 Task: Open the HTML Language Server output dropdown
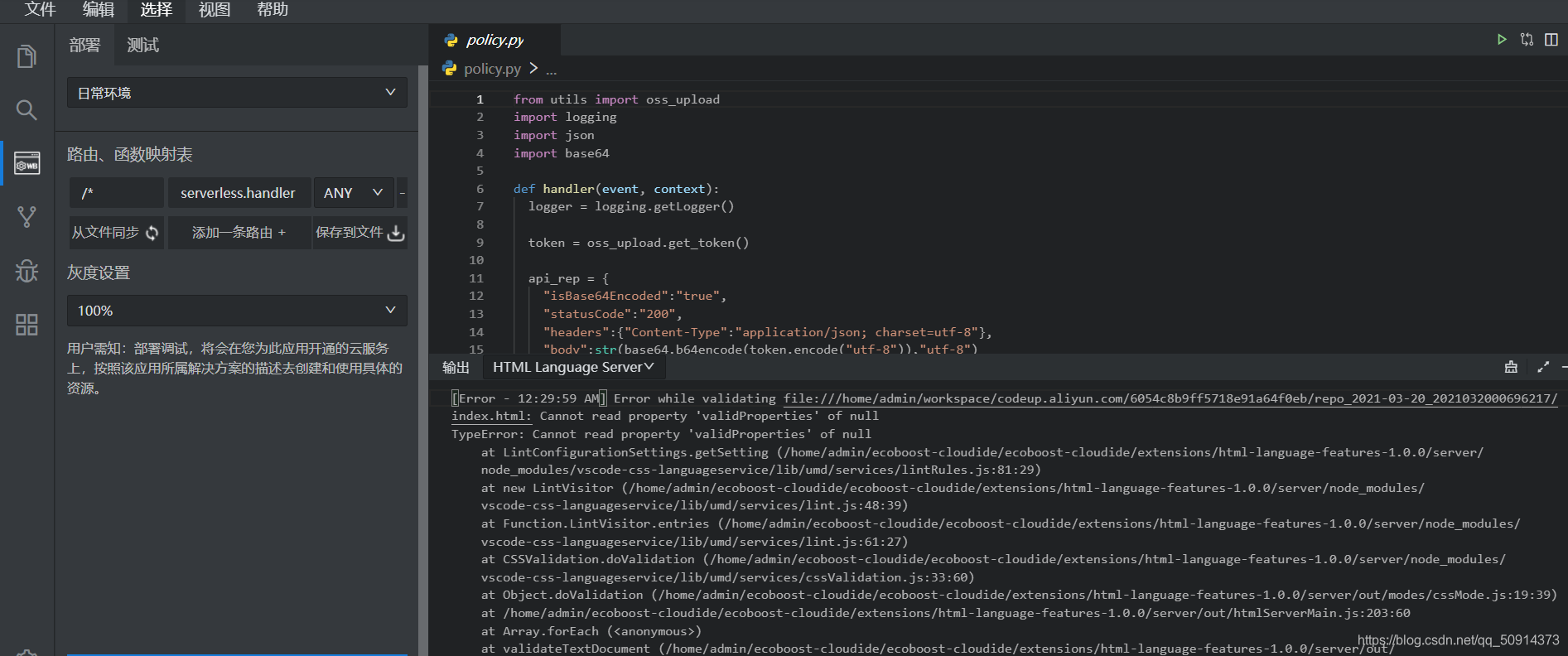coord(573,367)
